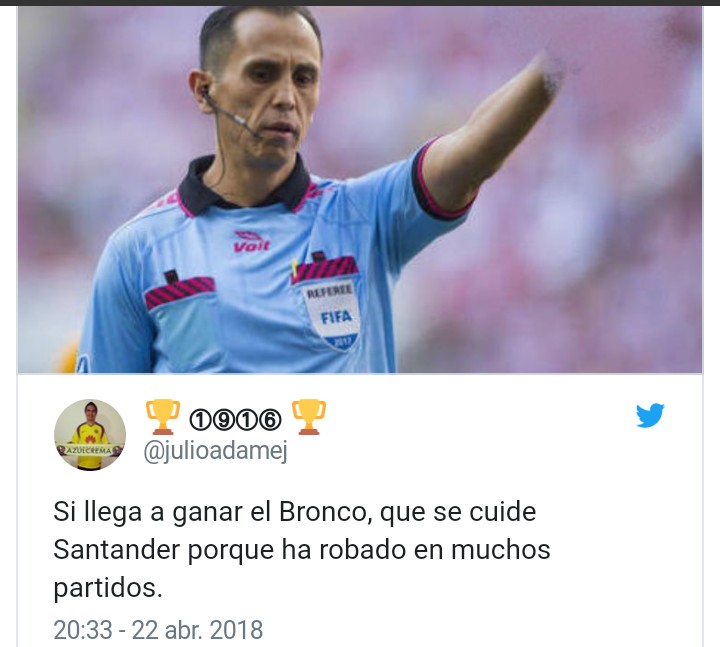Open the tweet timestamp 20:33

tap(83, 630)
